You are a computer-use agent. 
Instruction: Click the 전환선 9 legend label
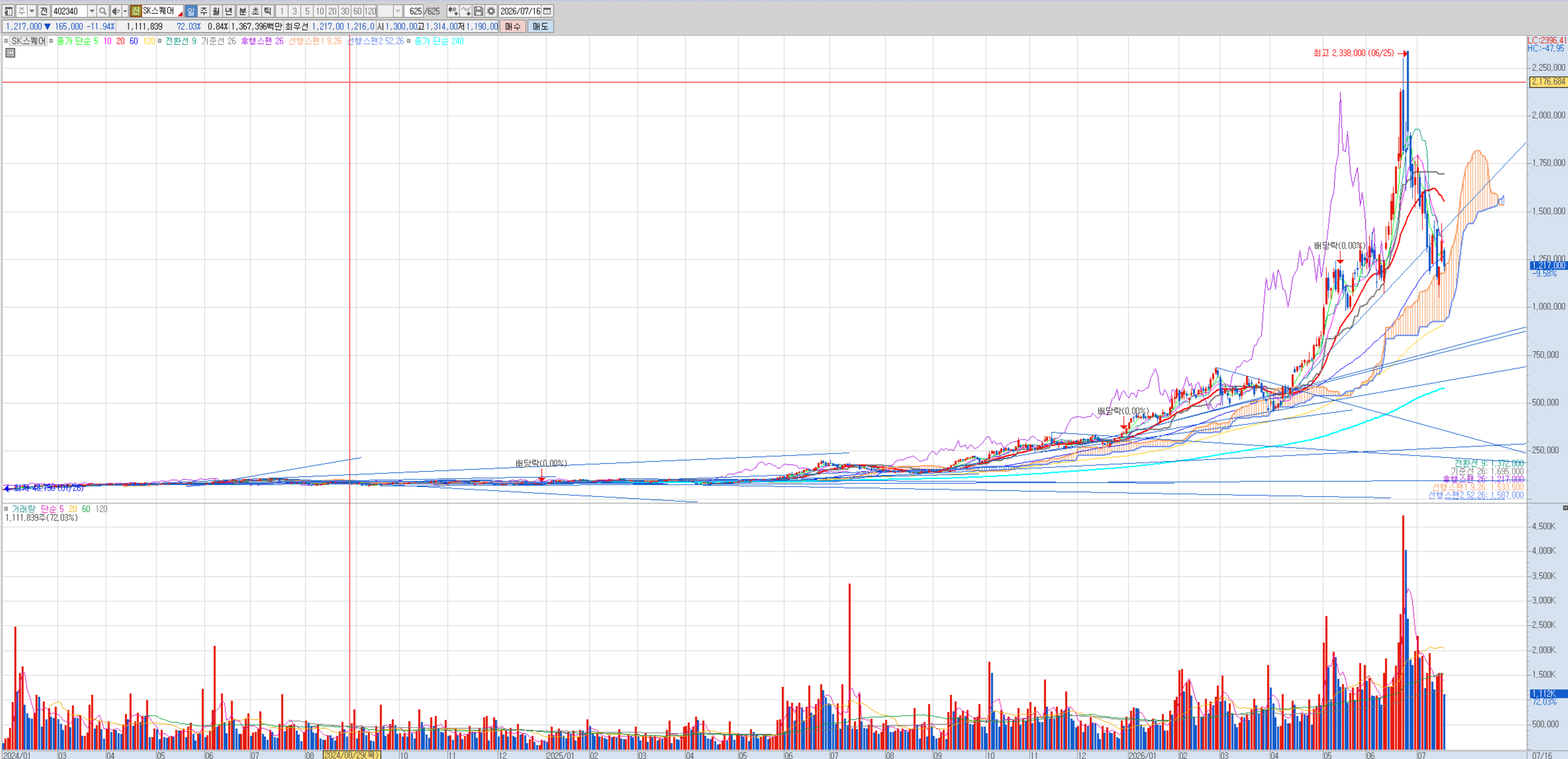(x=181, y=41)
